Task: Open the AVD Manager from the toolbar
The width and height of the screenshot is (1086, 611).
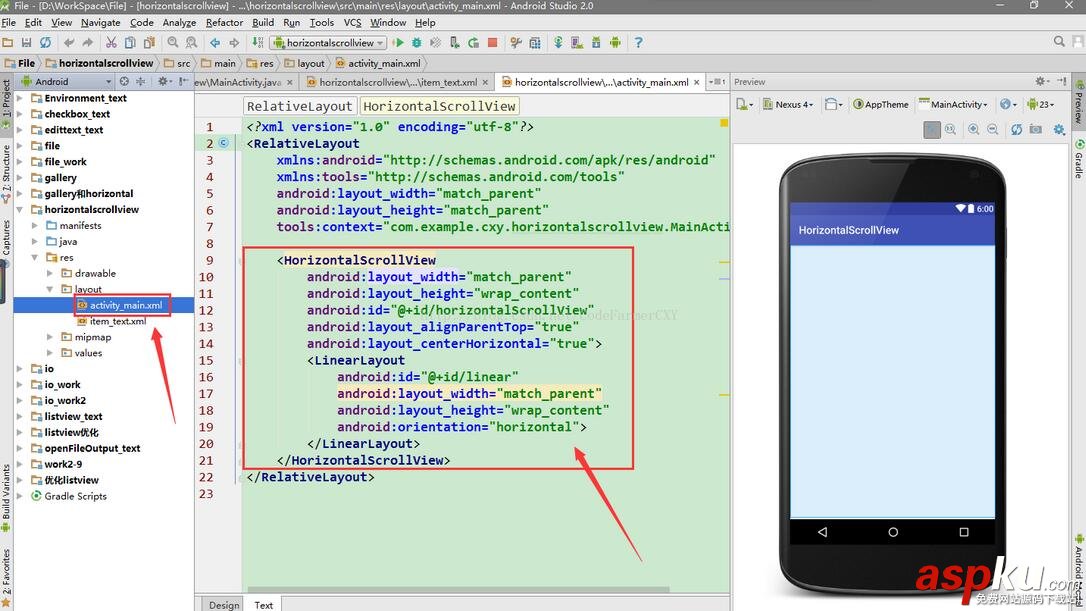Action: pyautogui.click(x=578, y=42)
